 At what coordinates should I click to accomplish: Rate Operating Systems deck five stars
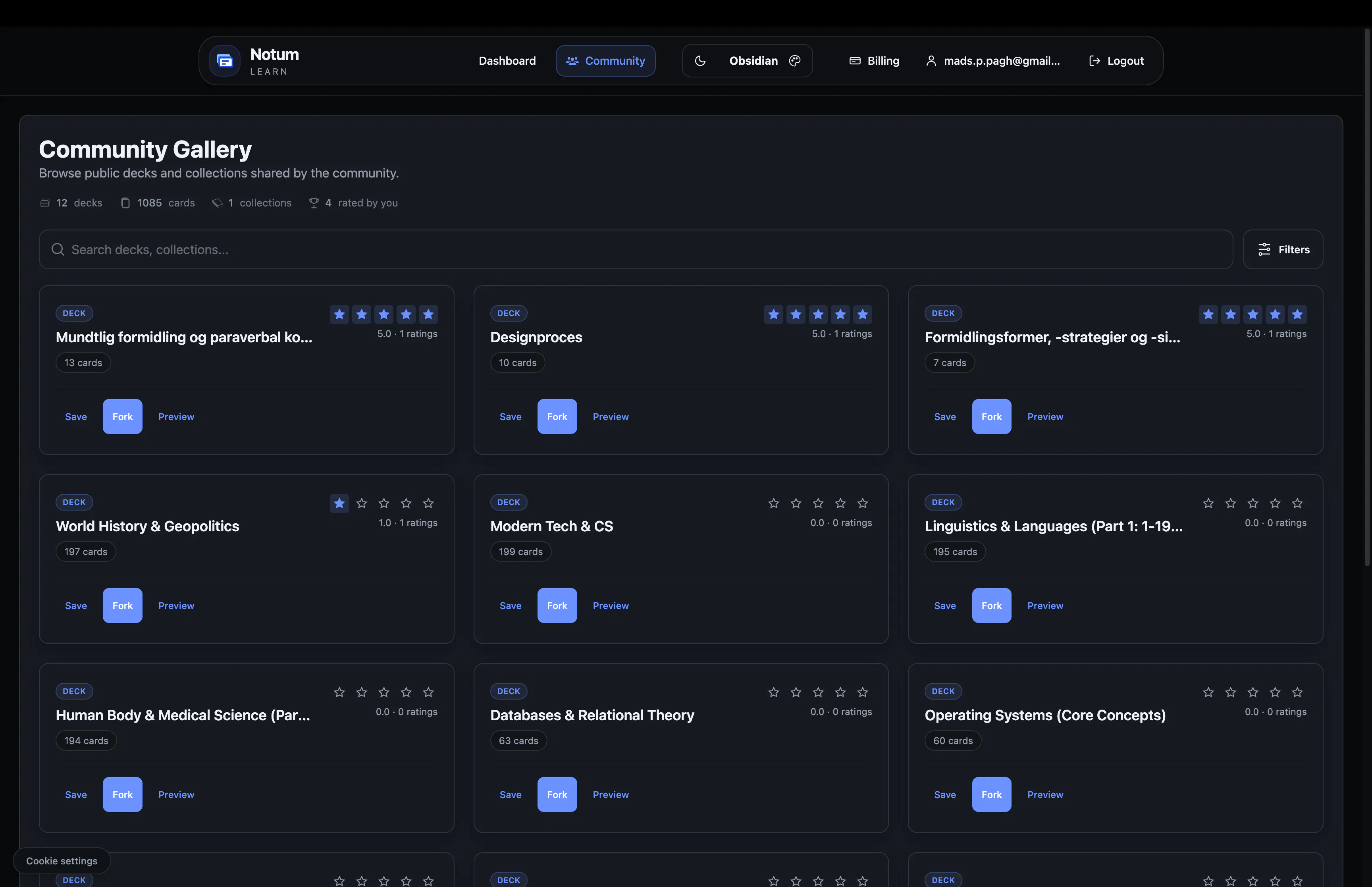click(1297, 692)
